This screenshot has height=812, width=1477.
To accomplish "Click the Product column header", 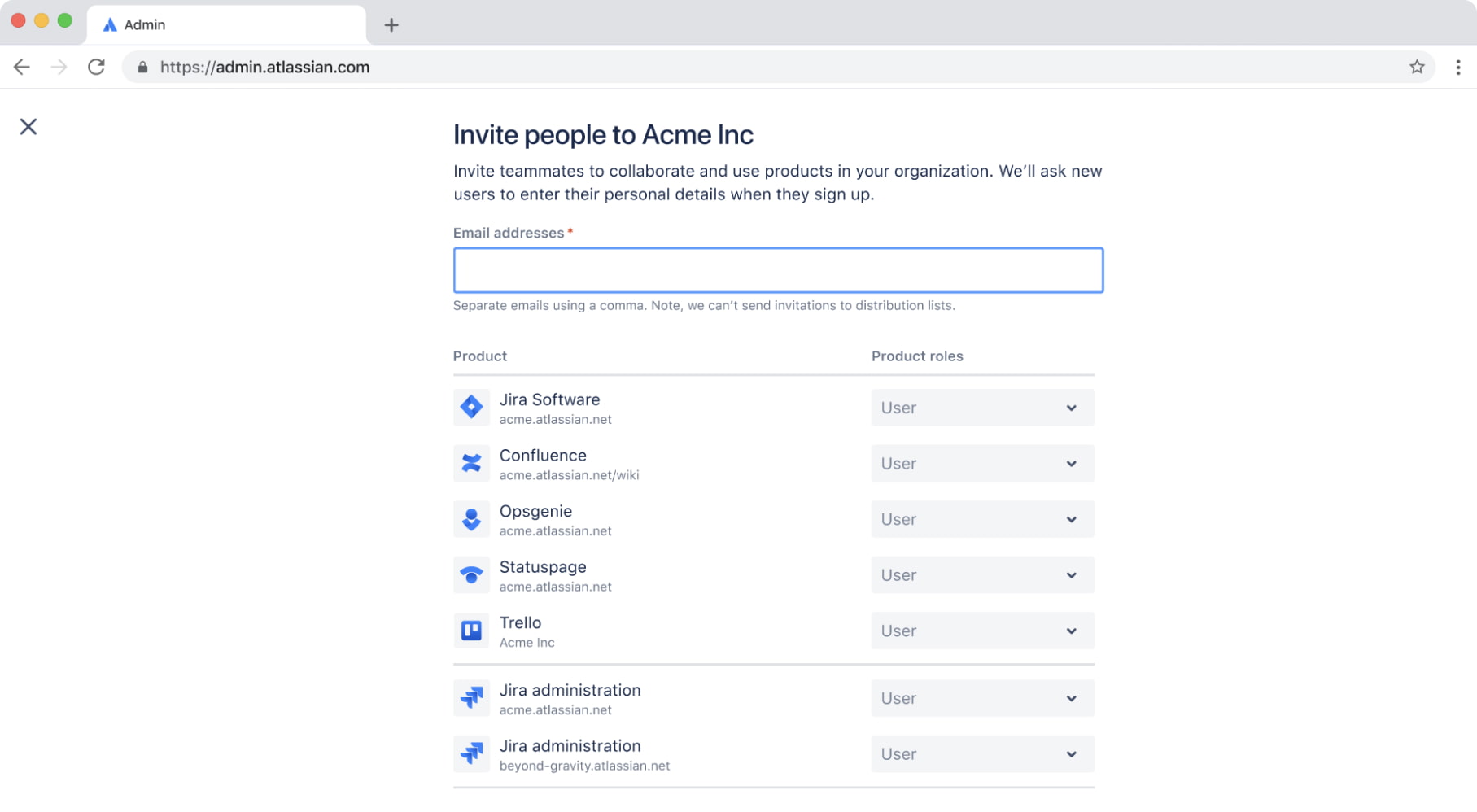I will [x=480, y=356].
